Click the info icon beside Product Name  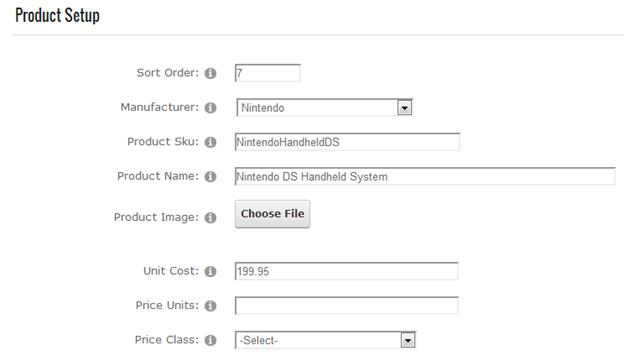click(211, 176)
